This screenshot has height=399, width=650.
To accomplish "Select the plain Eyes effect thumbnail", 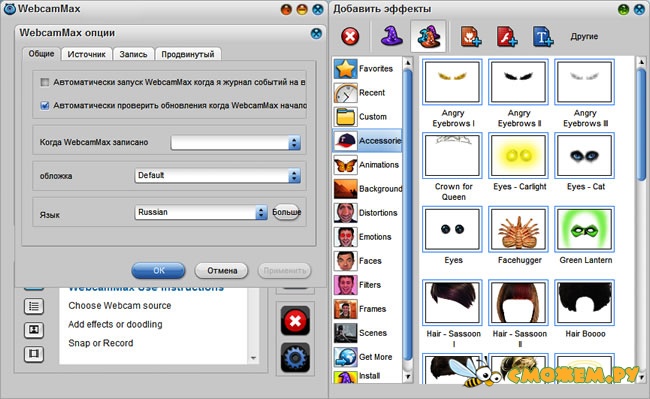I will coord(452,229).
